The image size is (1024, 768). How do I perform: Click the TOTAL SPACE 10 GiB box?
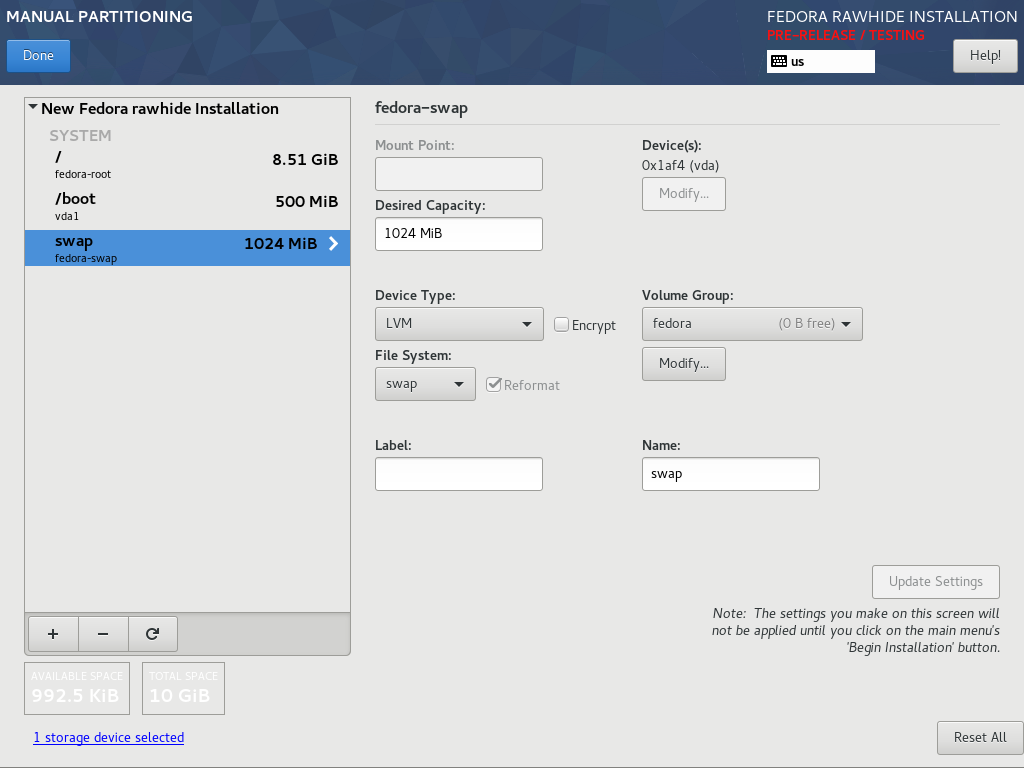[x=184, y=688]
